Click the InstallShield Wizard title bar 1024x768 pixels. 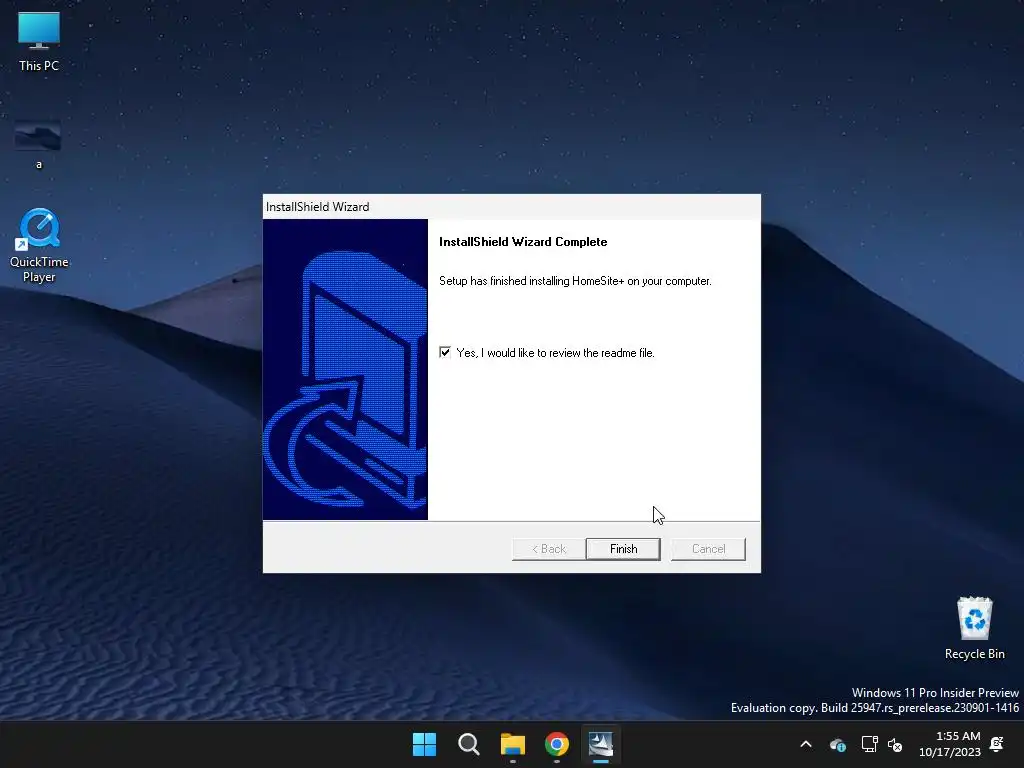tap(511, 206)
